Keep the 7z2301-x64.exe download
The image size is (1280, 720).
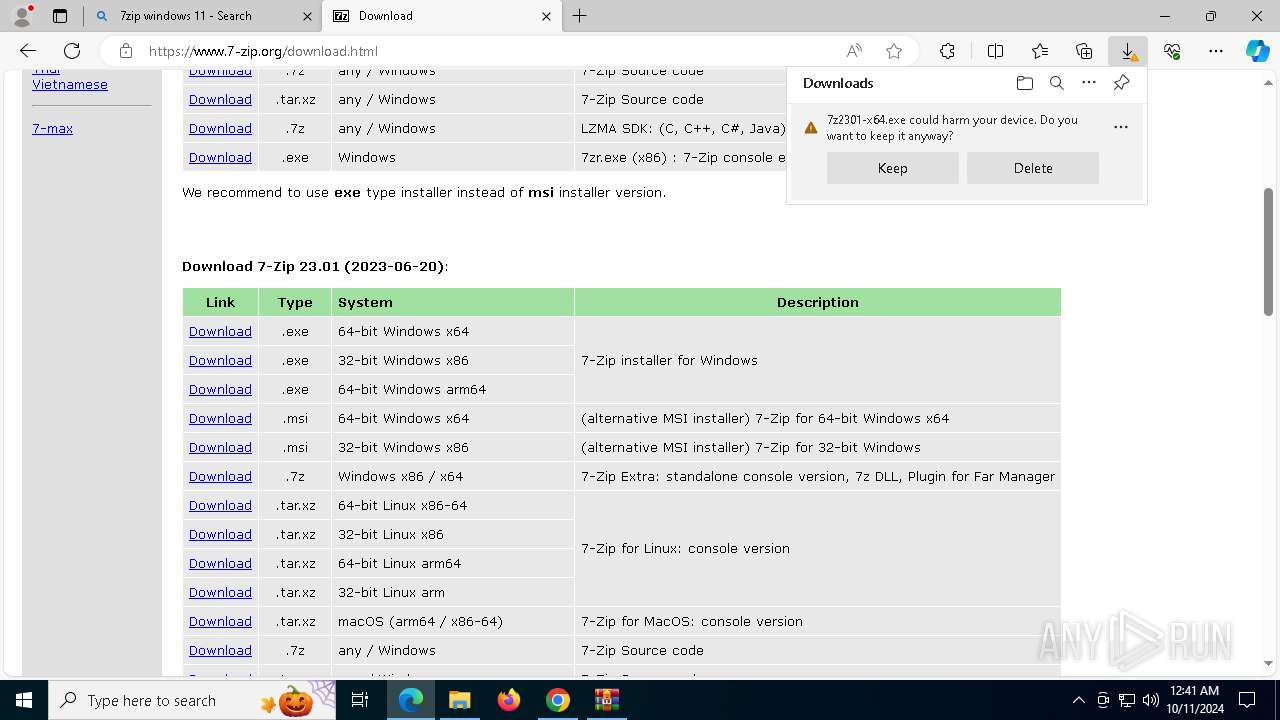click(893, 168)
